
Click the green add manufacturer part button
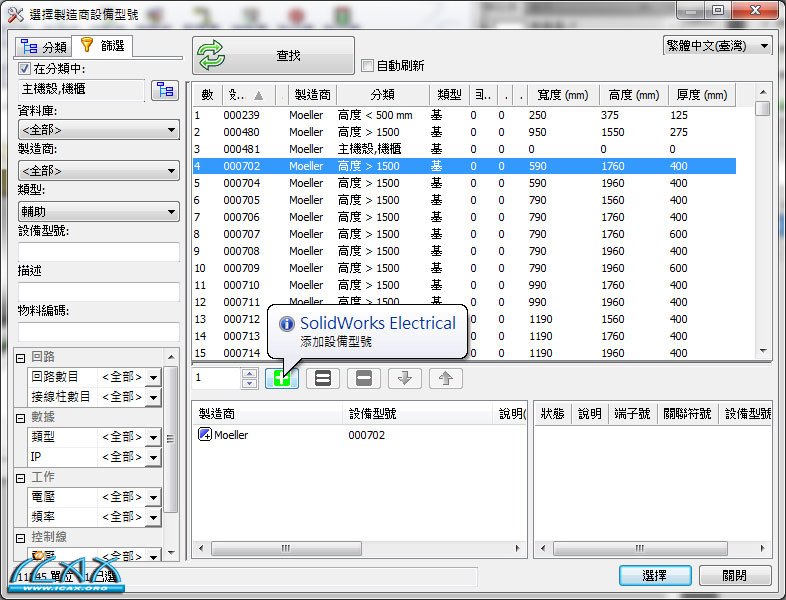click(x=282, y=378)
